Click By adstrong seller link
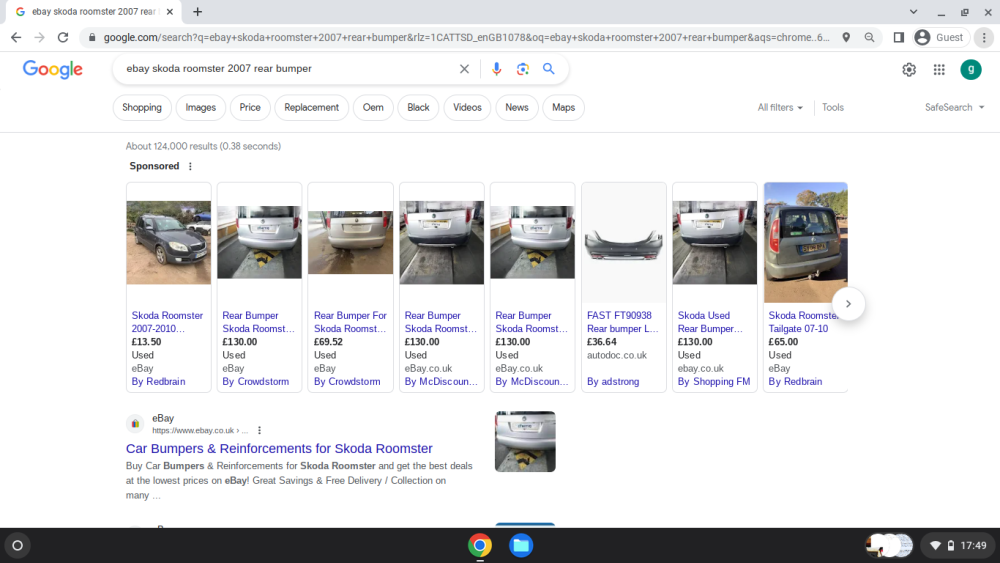 613,381
